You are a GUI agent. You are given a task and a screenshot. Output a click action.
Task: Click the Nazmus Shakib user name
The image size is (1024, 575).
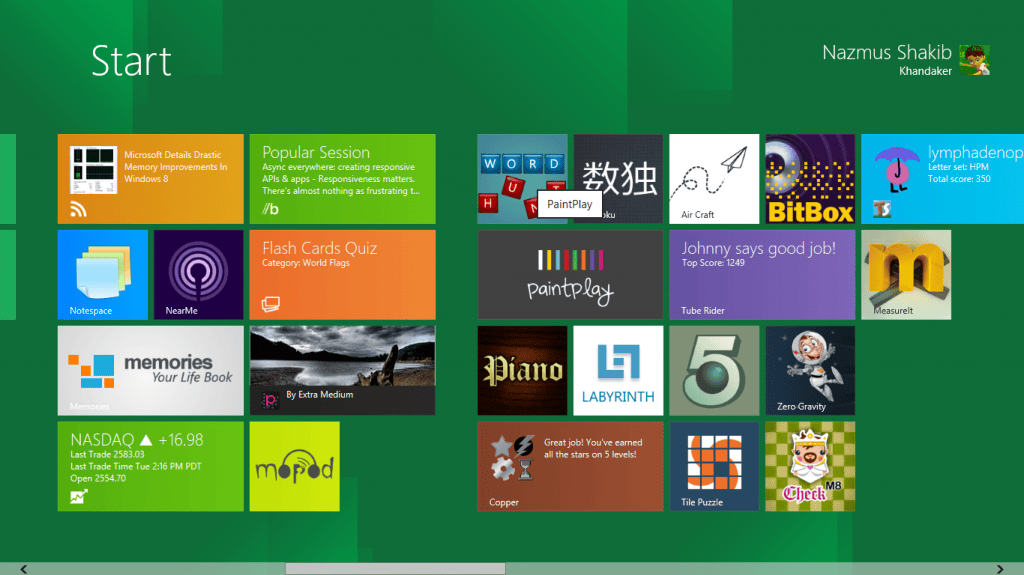point(887,52)
